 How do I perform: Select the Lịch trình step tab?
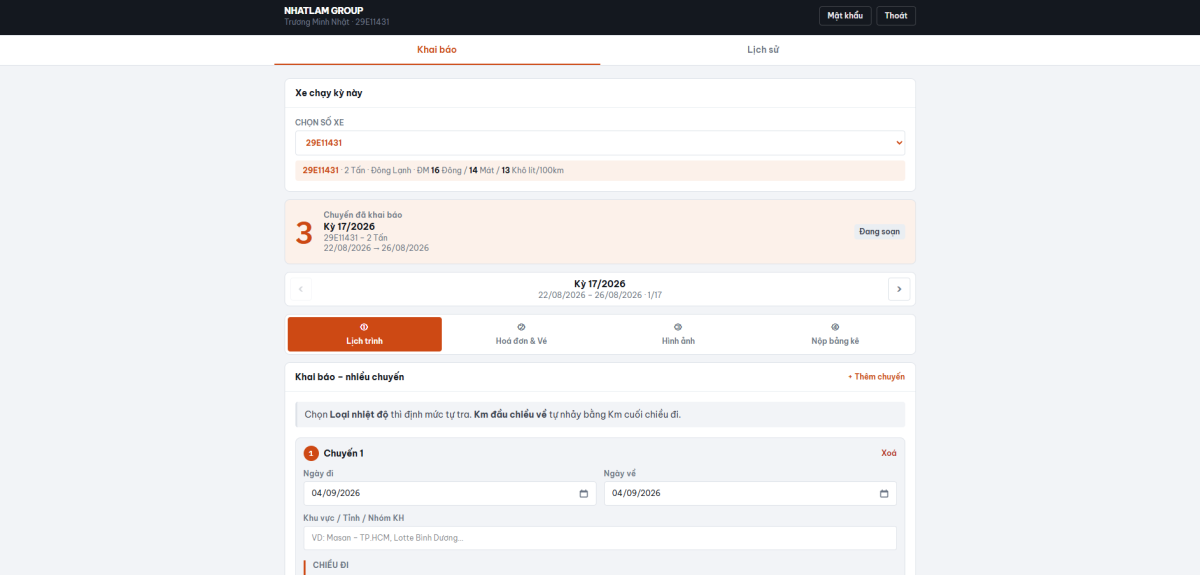coord(364,334)
